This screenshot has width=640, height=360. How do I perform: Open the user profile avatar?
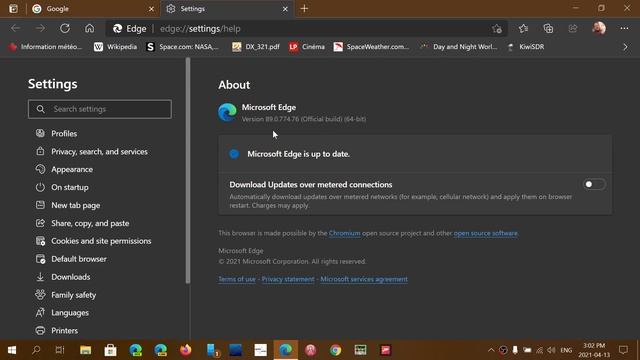click(599, 28)
